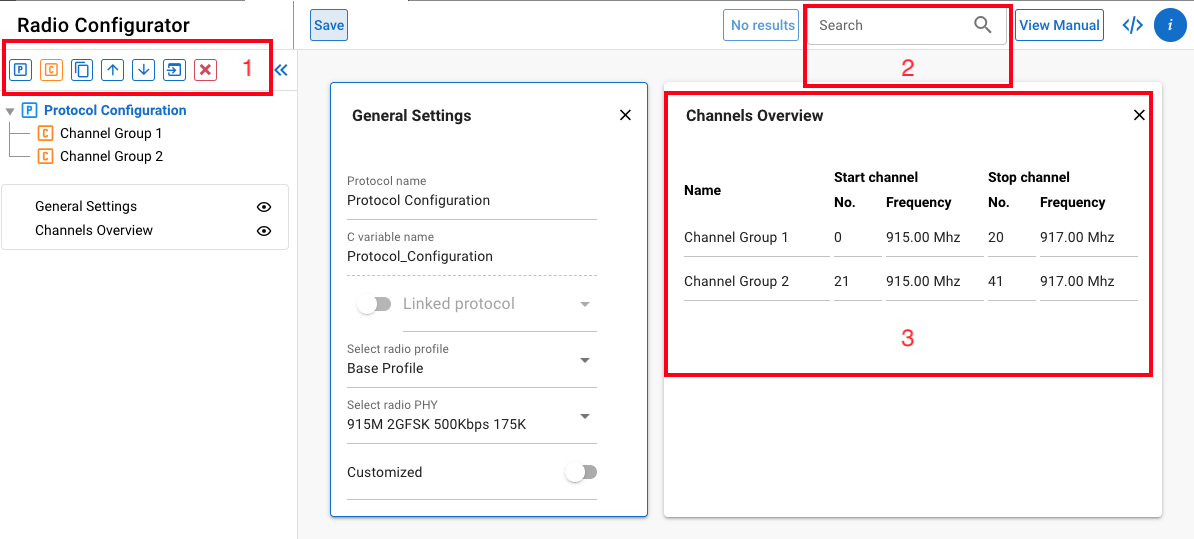Click the add channel group (C) toolbar icon

(51, 70)
